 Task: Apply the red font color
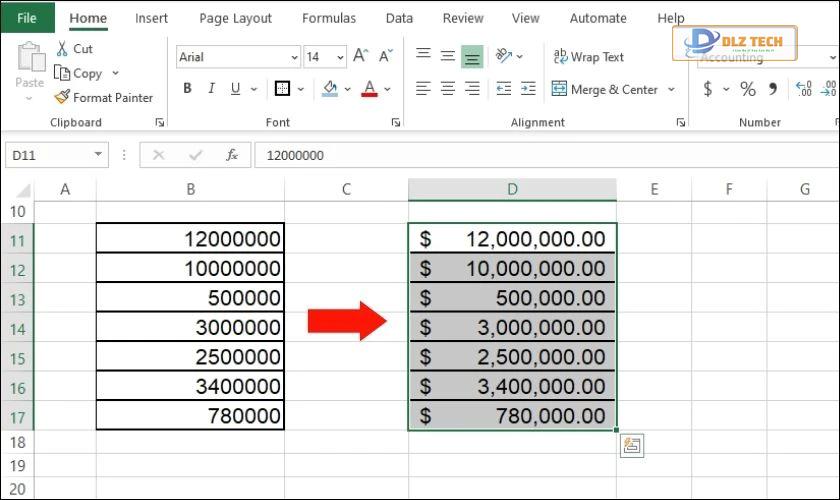(370, 88)
